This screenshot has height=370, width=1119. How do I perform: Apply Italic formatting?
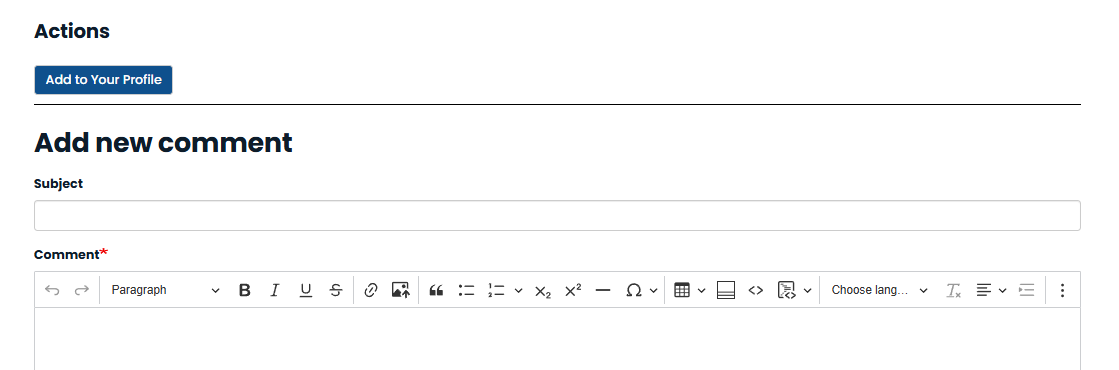pos(275,290)
